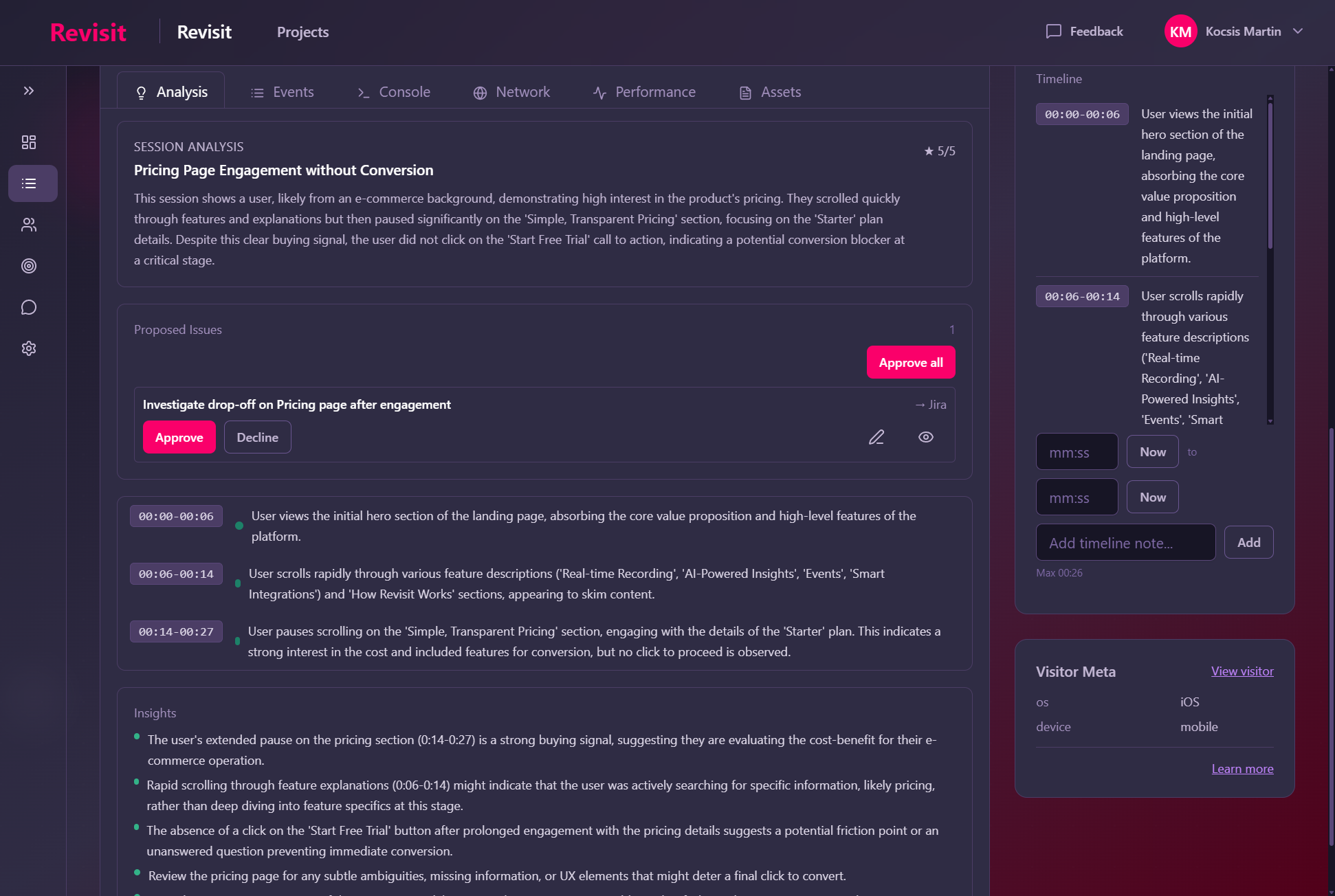Toggle the sidebar collapse arrows
The image size is (1335, 896).
pyautogui.click(x=29, y=90)
